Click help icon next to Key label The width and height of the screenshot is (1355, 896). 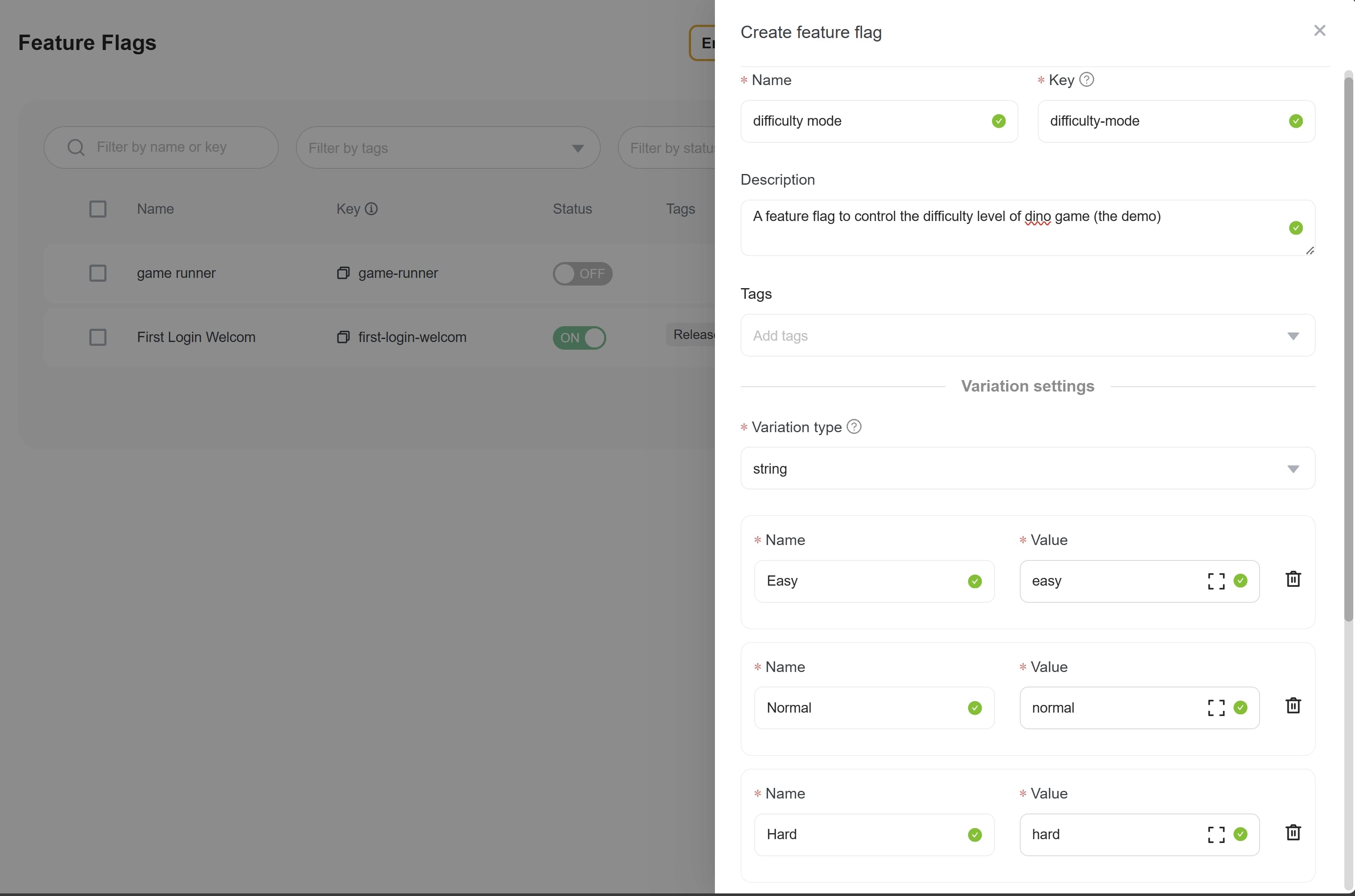(x=1086, y=80)
